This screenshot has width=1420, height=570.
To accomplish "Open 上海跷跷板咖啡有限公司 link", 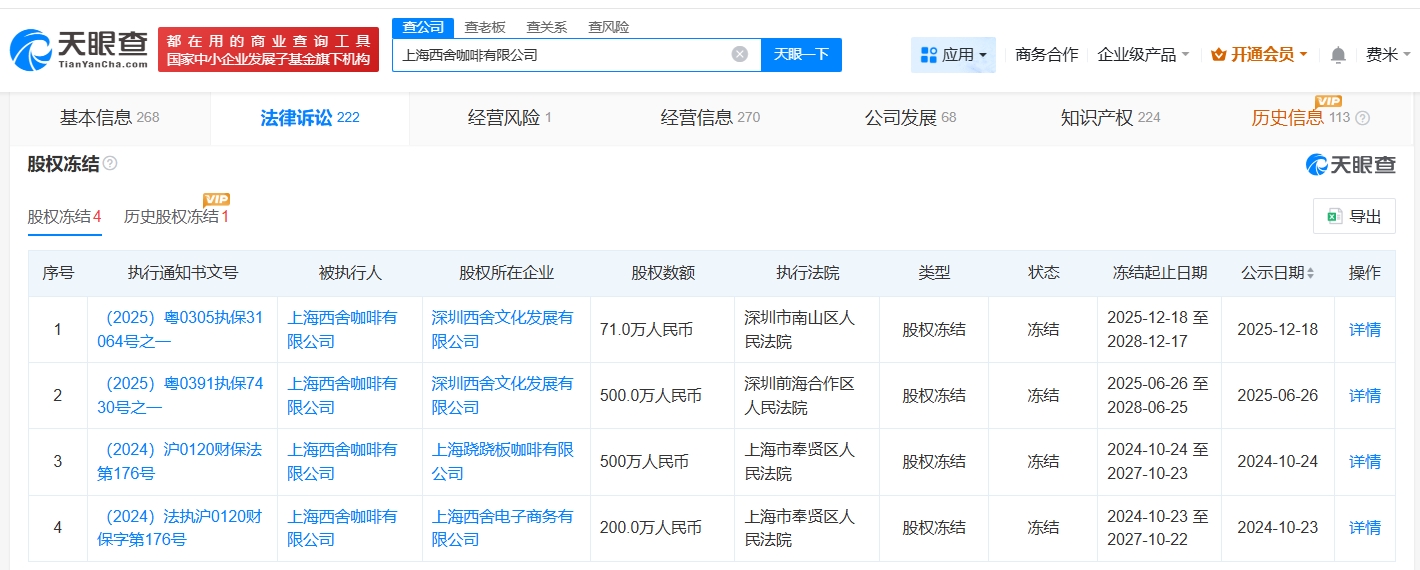I will pyautogui.click(x=503, y=461).
